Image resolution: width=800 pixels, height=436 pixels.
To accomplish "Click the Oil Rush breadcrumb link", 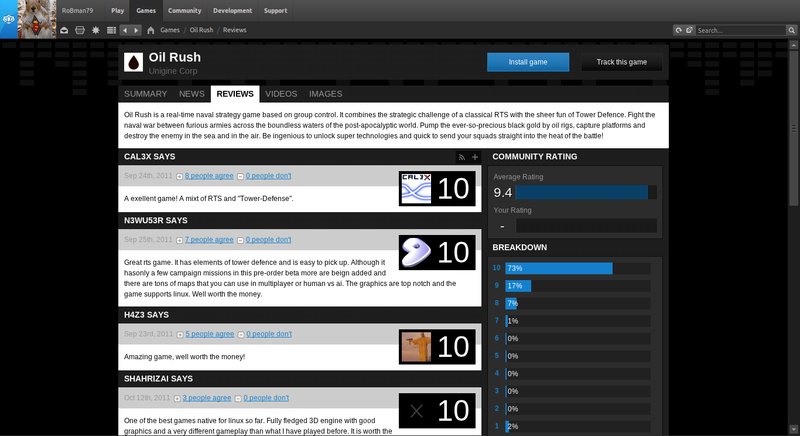I will (202, 30).
